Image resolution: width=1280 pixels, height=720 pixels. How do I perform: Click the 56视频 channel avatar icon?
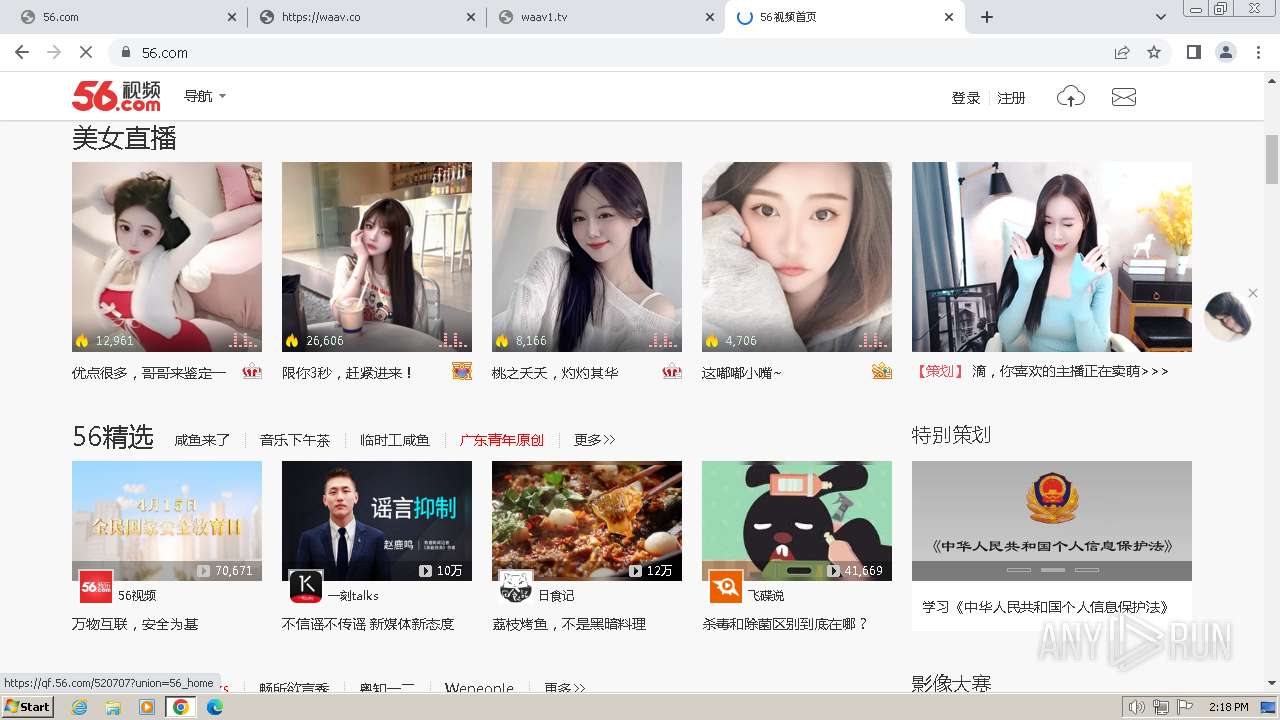pyautogui.click(x=96, y=587)
